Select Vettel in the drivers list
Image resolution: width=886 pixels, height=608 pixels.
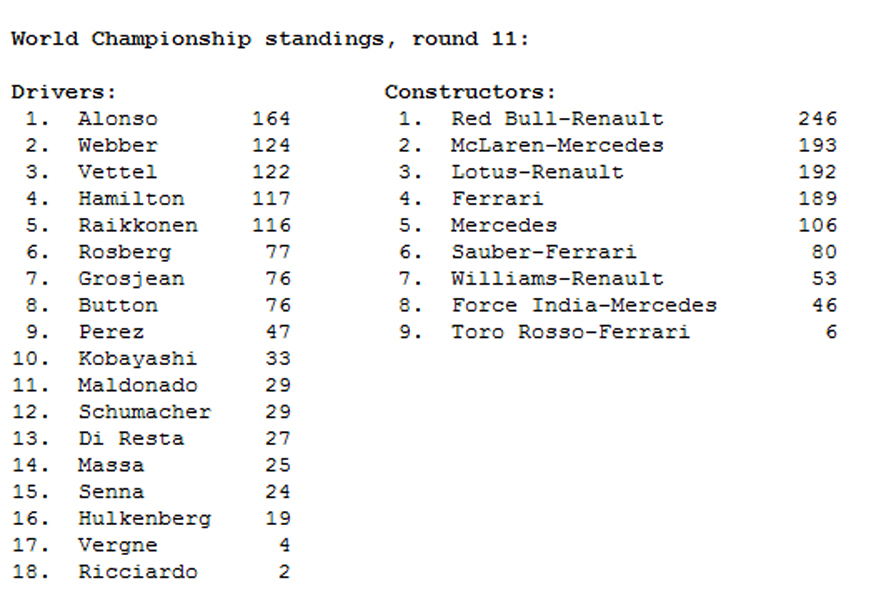coord(118,172)
